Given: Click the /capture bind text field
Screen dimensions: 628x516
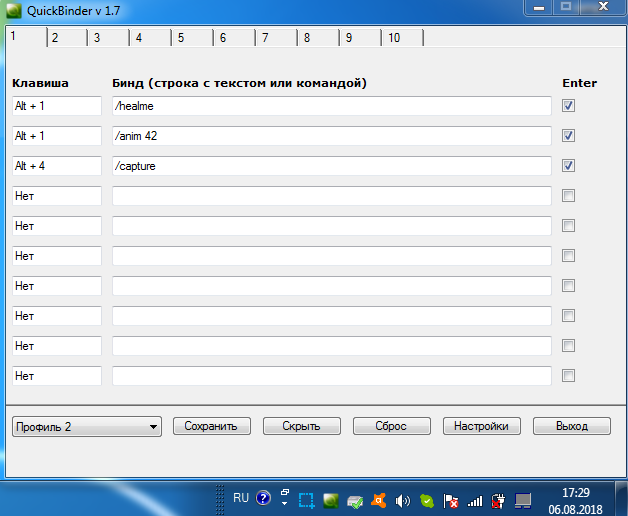Looking at the screenshot, I should 331,166.
